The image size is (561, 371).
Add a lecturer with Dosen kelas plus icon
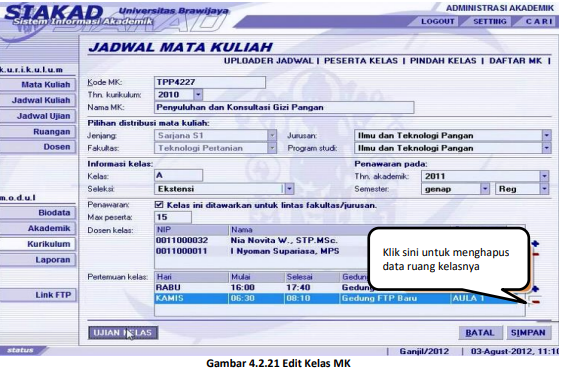click(535, 244)
